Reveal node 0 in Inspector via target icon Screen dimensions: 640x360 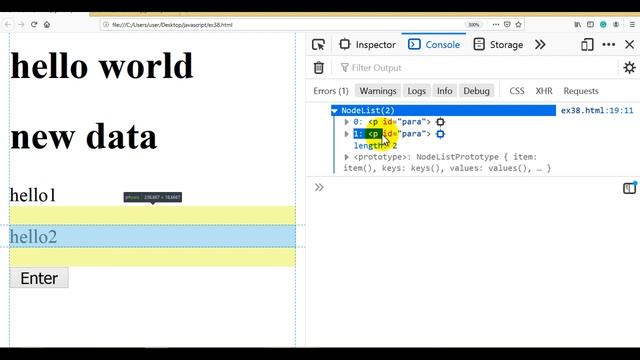click(440, 122)
